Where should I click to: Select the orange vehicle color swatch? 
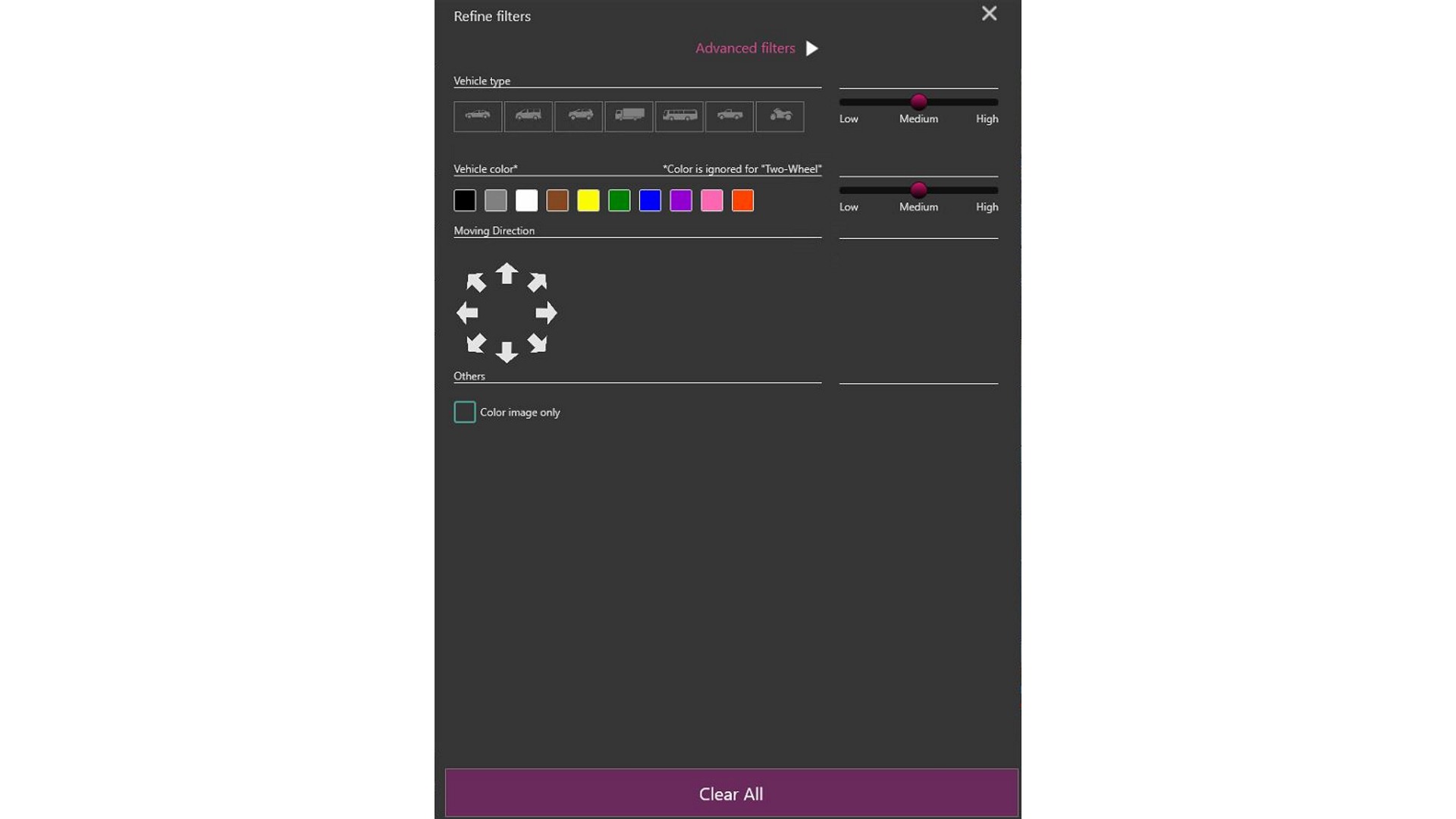tap(742, 200)
